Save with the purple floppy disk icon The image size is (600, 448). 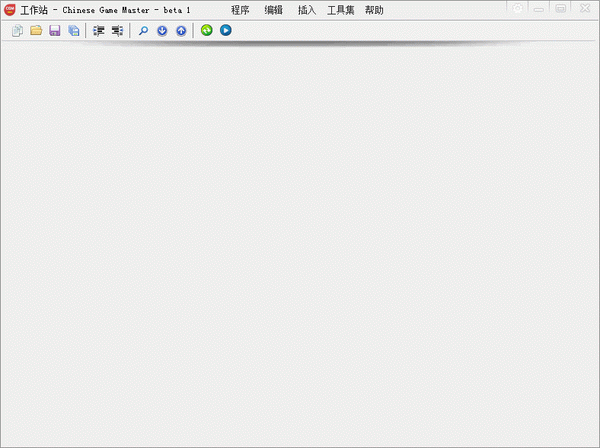coord(55,31)
